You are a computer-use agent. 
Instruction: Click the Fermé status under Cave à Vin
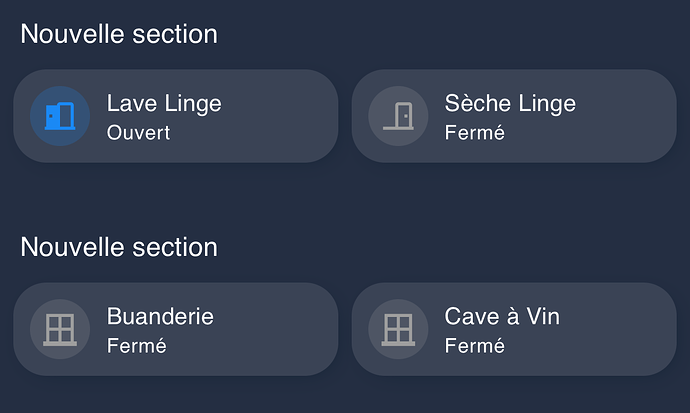pos(474,346)
